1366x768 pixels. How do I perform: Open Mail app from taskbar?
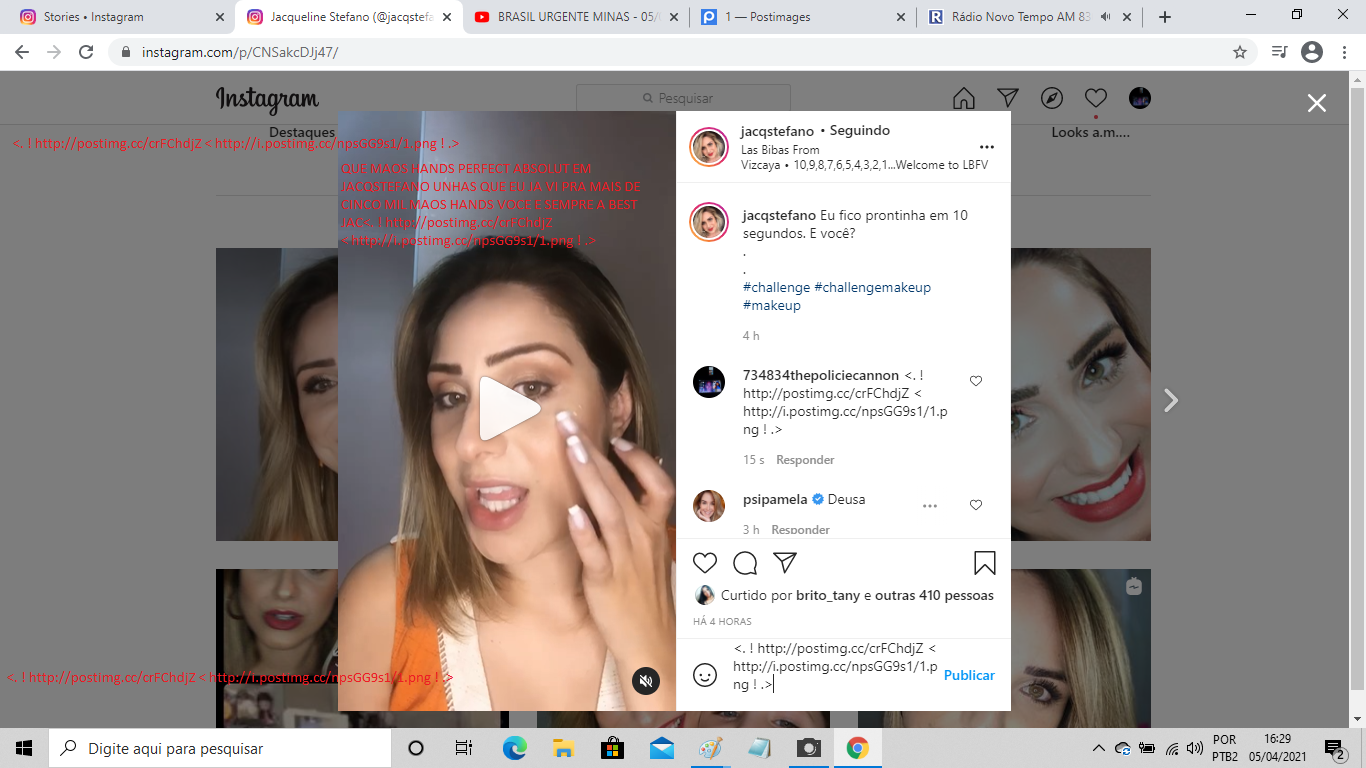point(661,748)
